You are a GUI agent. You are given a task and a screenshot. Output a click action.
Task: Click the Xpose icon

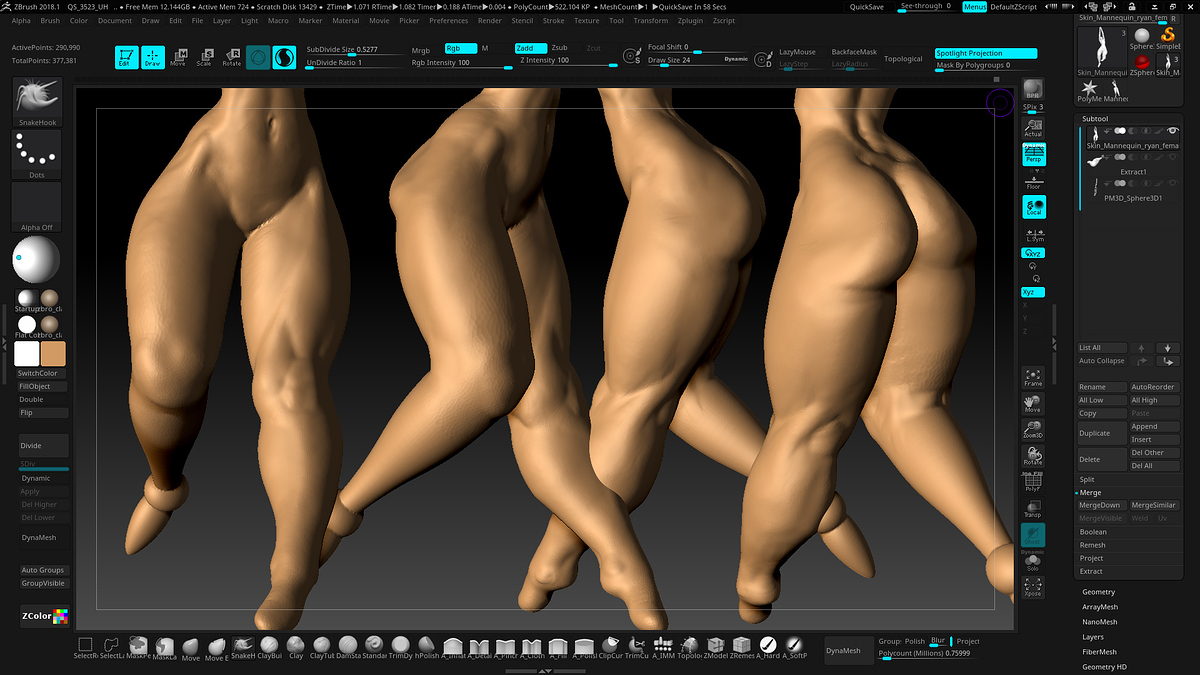coord(1033,587)
